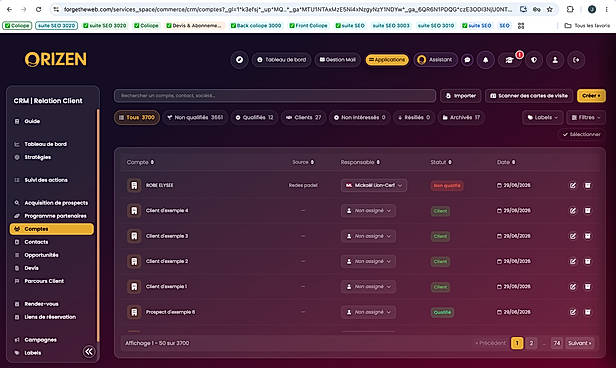Edit the Prospect d'exemple 8 row

pyautogui.click(x=573, y=312)
